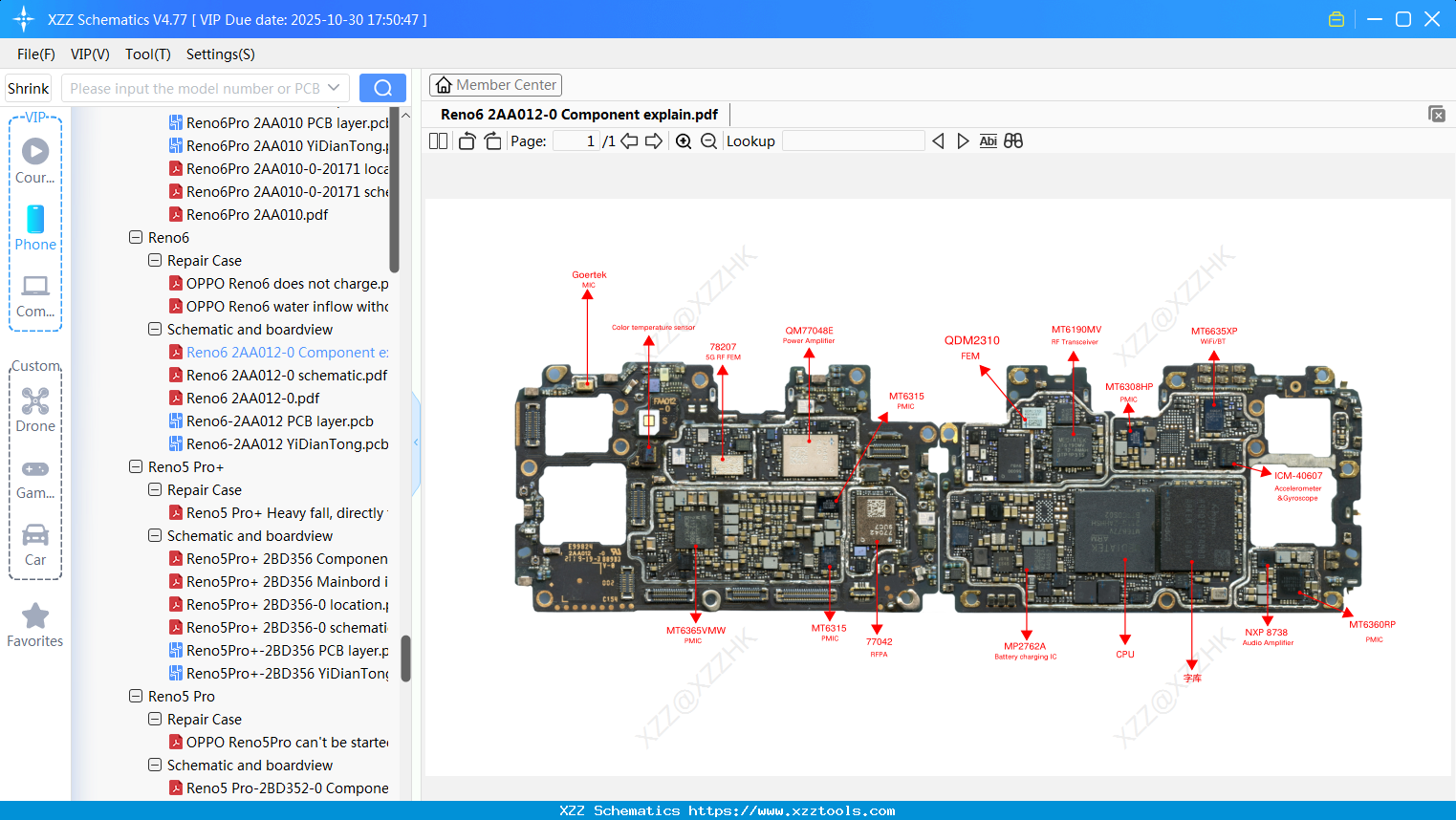Screen dimensions: 1456x820
Task: Open the binoculars lookup tool
Action: pyautogui.click(x=1012, y=140)
